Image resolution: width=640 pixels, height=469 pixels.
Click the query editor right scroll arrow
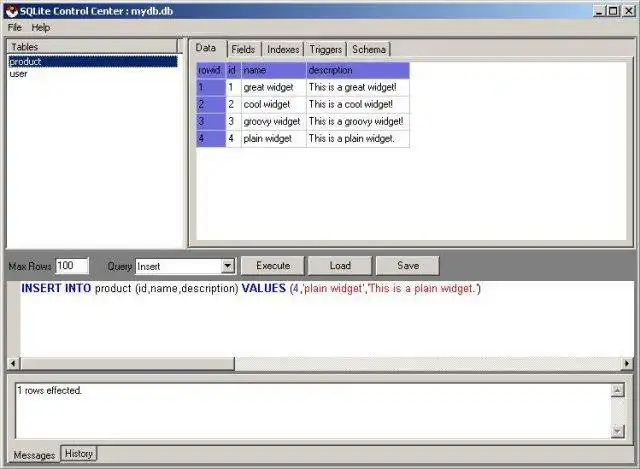coord(627,363)
